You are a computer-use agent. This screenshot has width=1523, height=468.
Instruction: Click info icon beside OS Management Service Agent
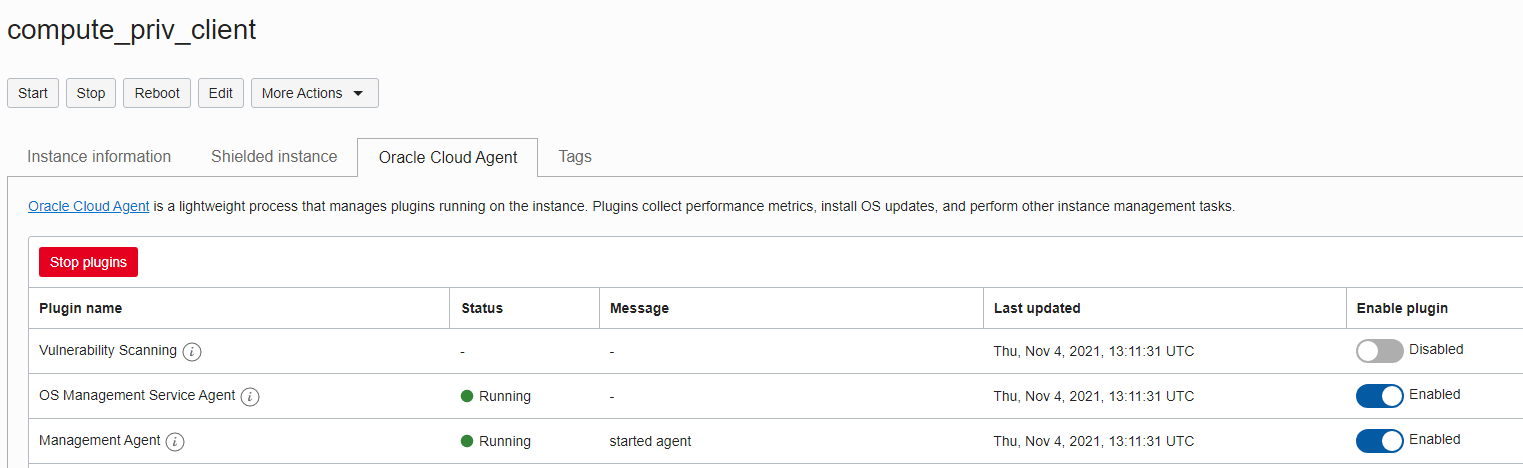(x=250, y=397)
